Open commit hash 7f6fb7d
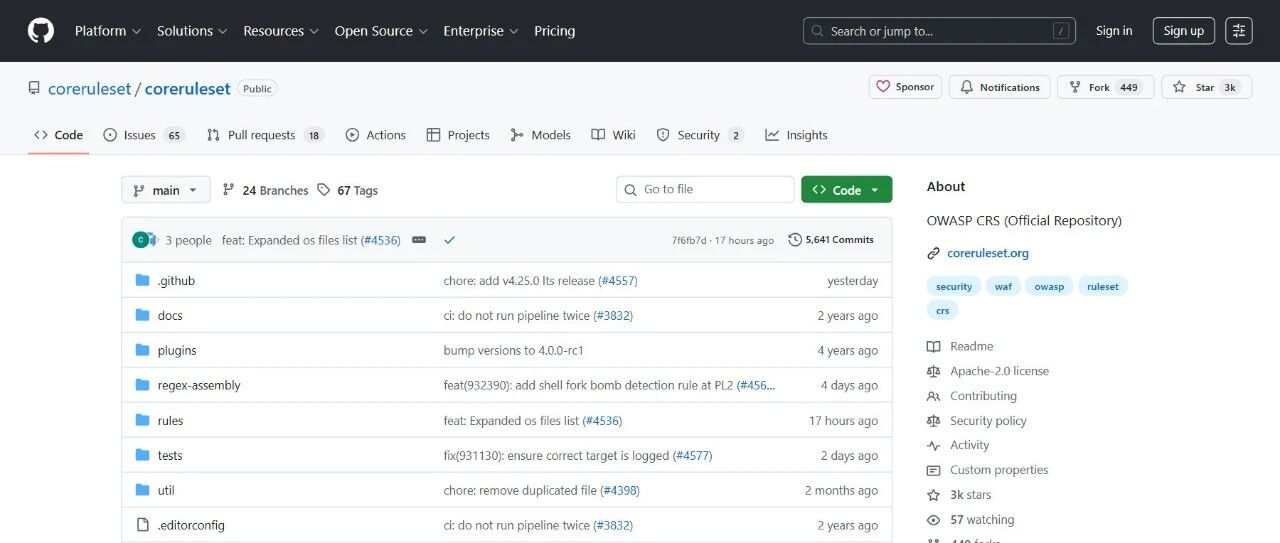1280x543 pixels. [689, 240]
